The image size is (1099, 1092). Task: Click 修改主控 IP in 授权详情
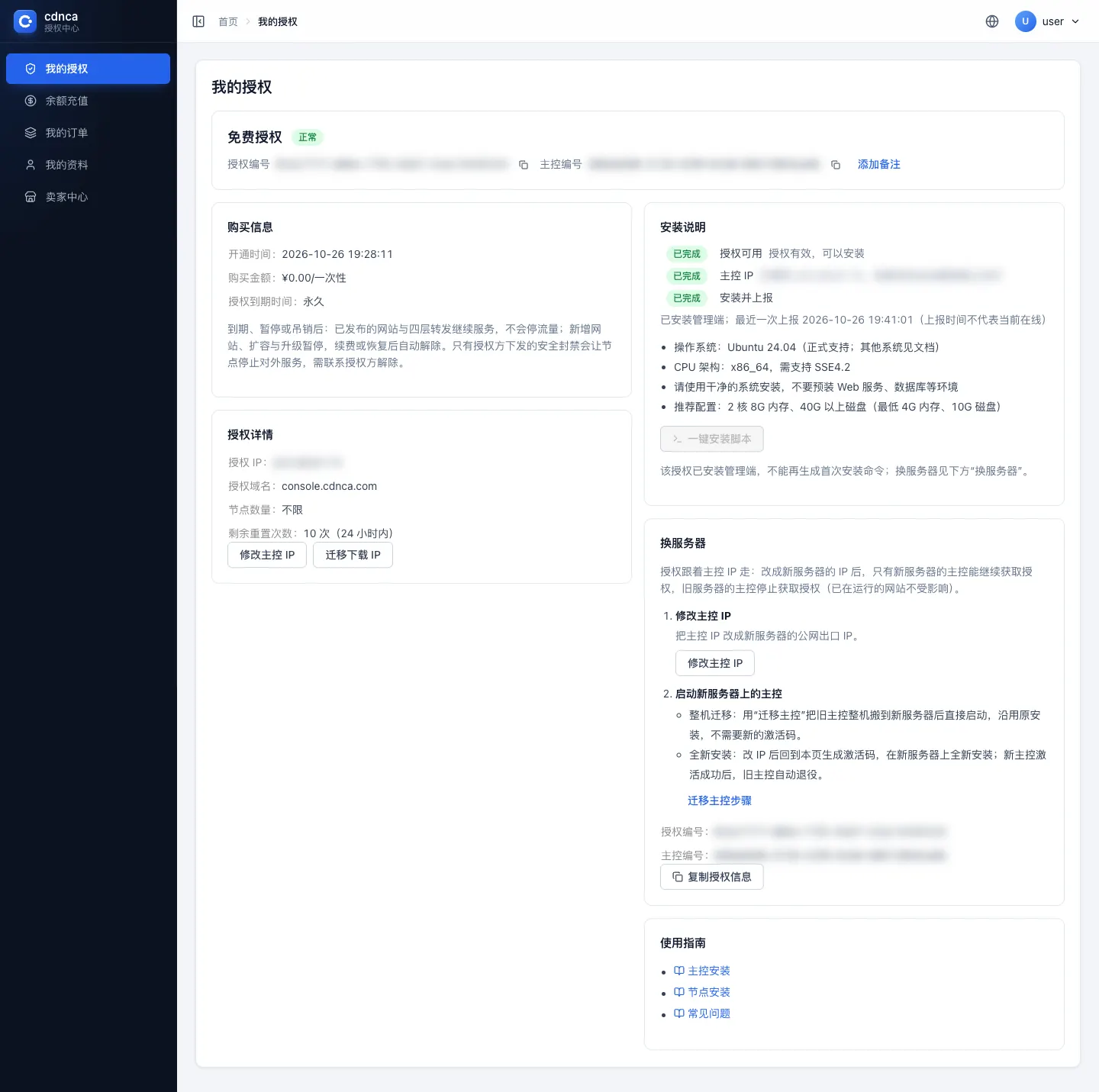tap(267, 555)
